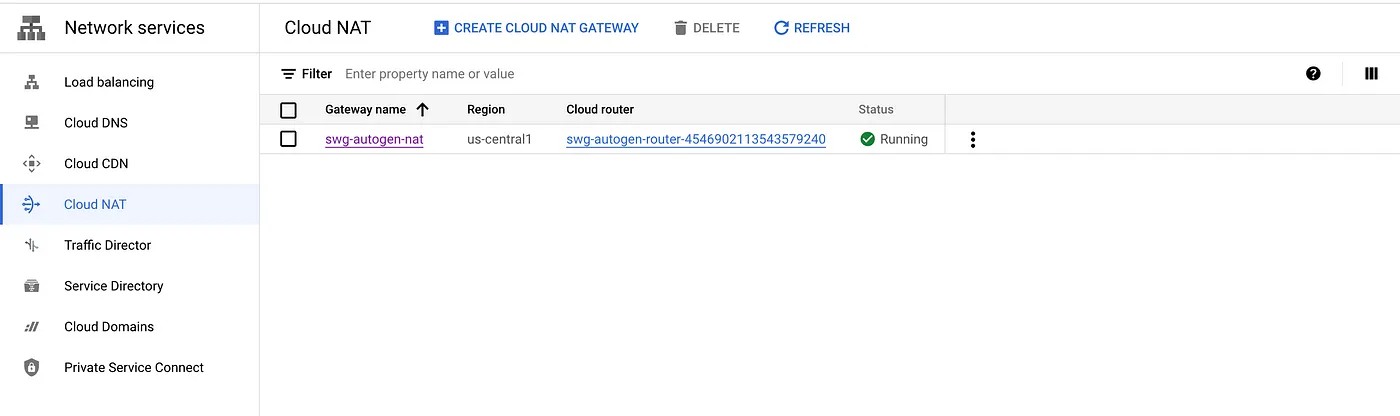Sort by Gateway name using the arrow

[x=422, y=109]
